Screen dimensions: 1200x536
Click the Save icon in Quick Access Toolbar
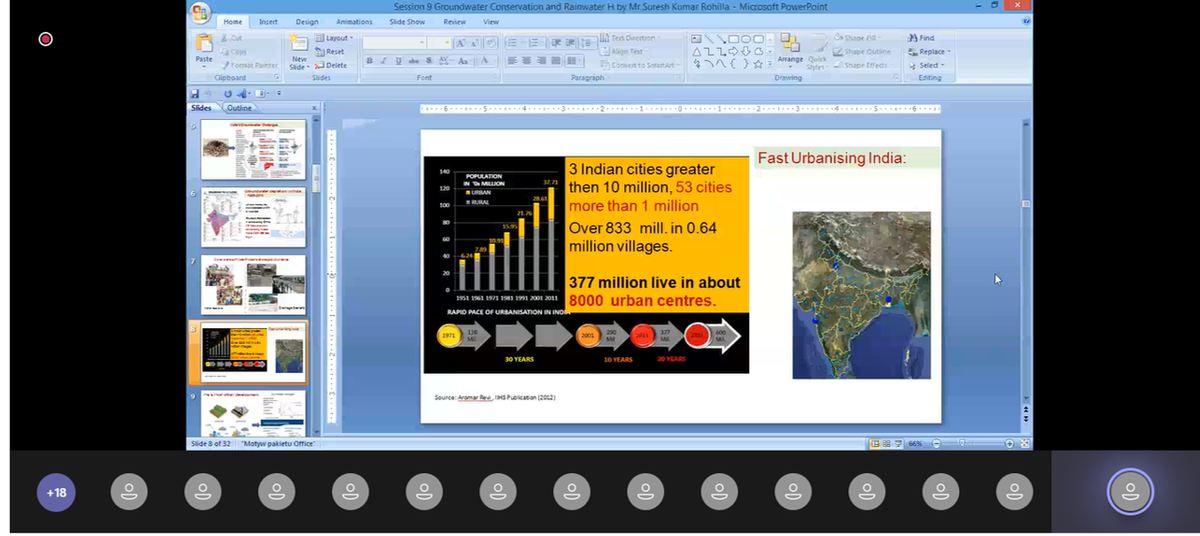pyautogui.click(x=196, y=94)
